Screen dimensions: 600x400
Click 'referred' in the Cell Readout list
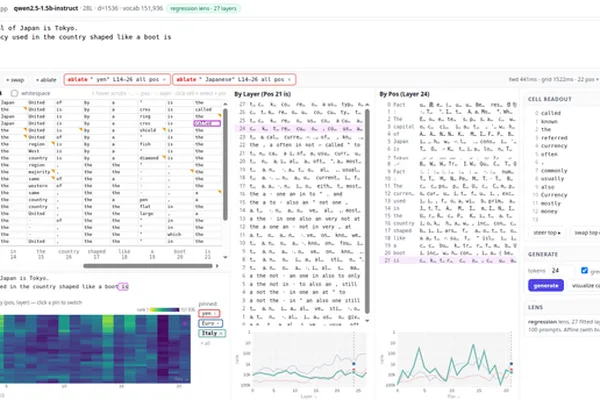point(554,138)
